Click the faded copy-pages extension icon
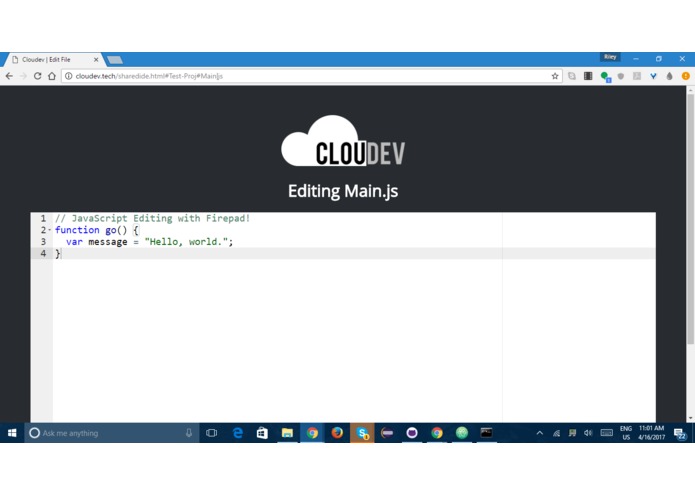Image resolution: width=695 pixels, height=494 pixels. 572,76
